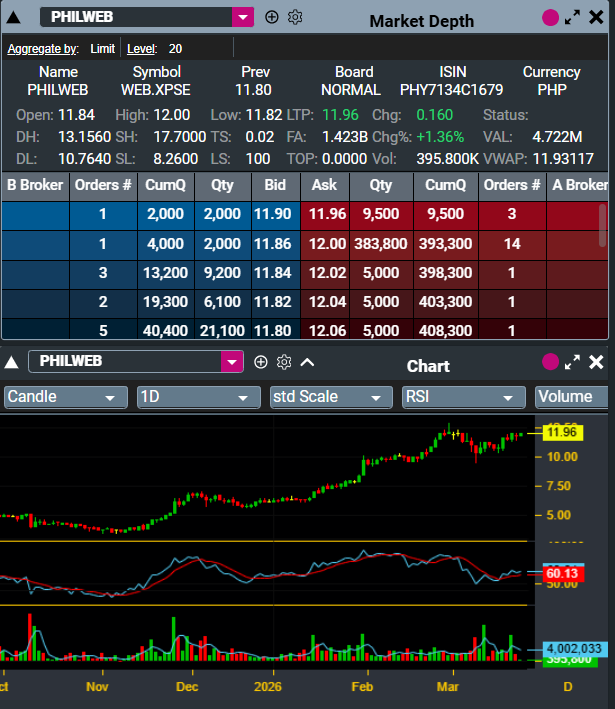Click the ISIN value PHY7134C1679
Image resolution: width=615 pixels, height=709 pixels.
(451, 90)
